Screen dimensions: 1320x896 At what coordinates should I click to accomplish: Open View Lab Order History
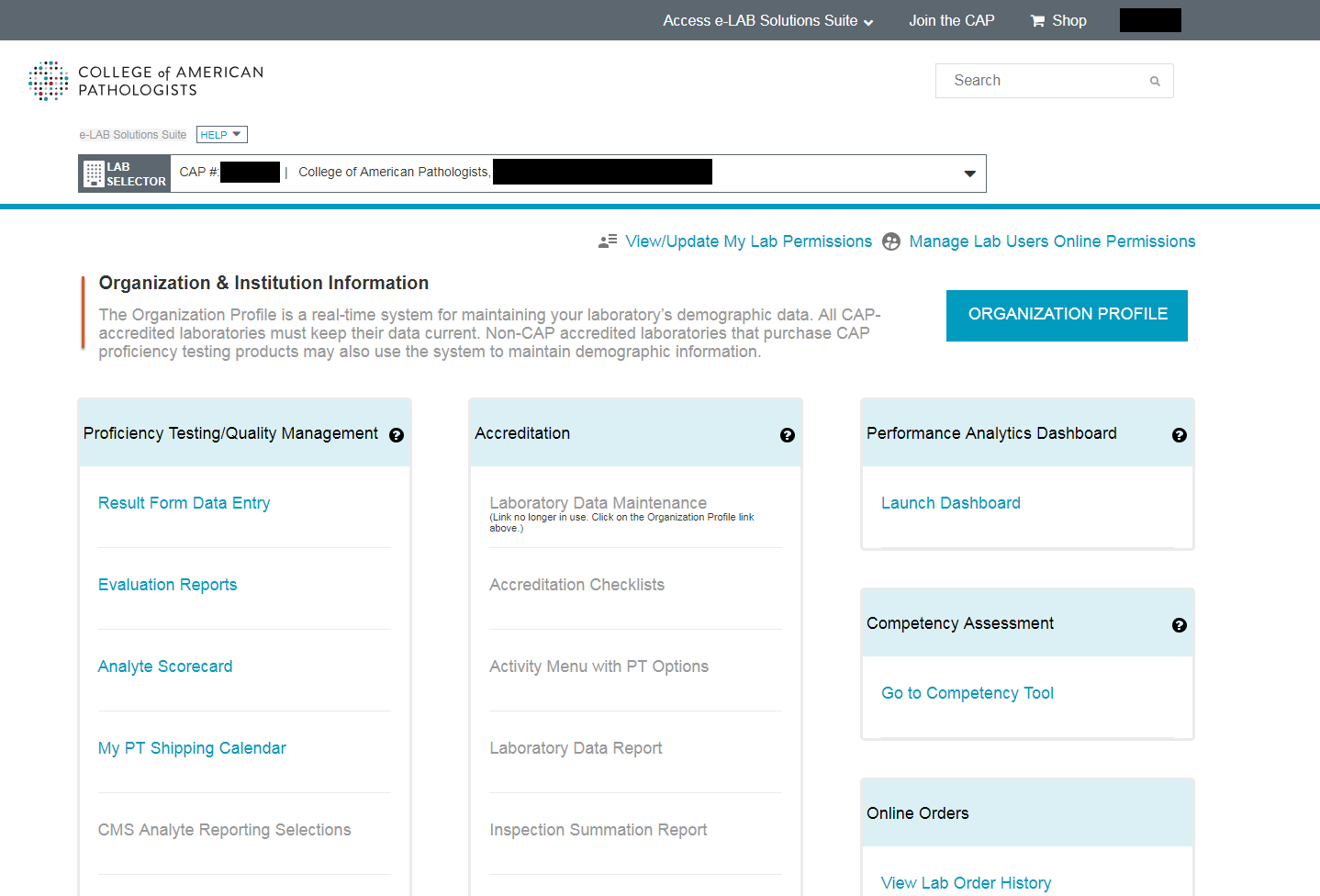tap(967, 883)
